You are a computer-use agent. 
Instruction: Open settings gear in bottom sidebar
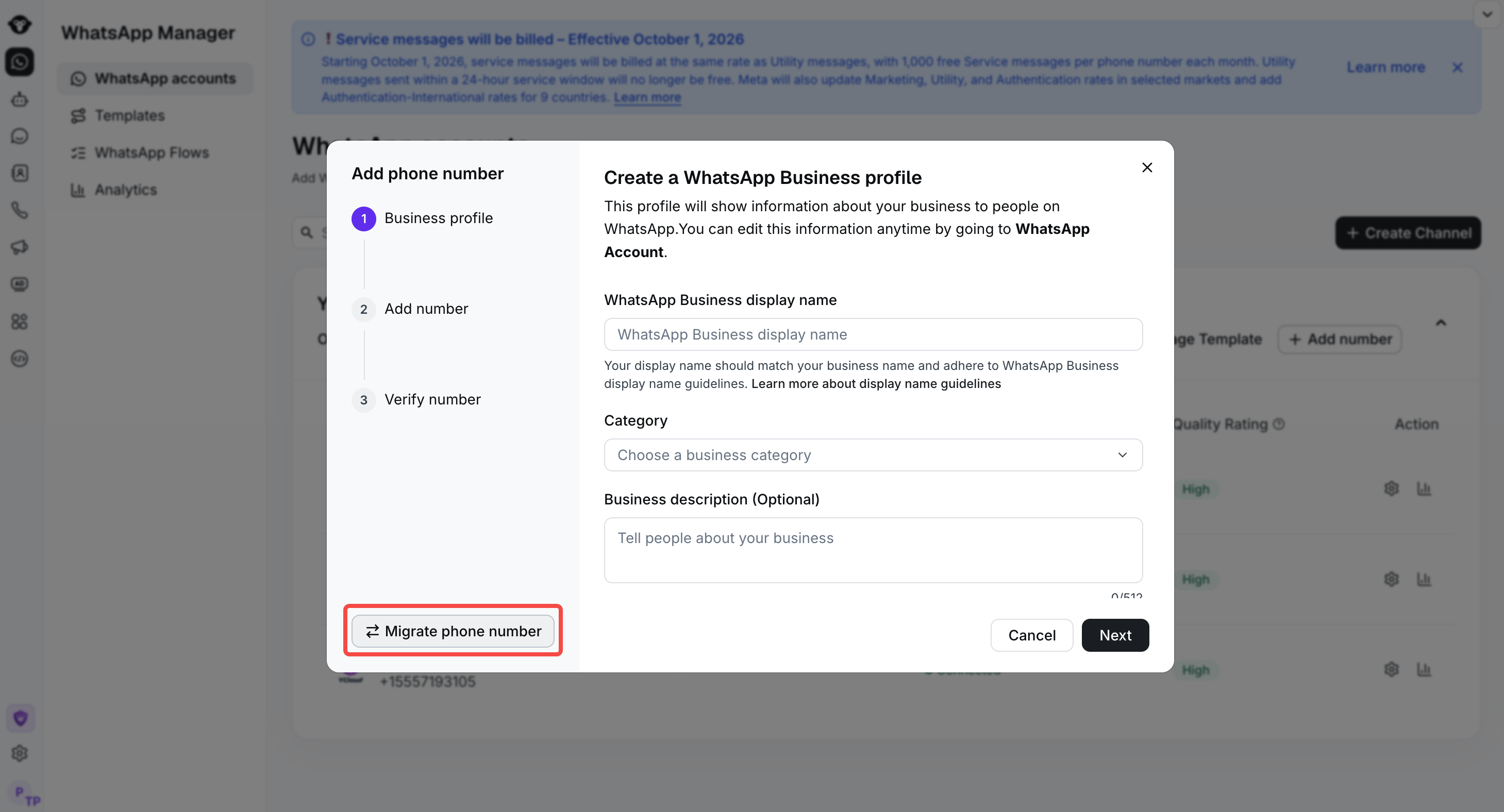20,754
